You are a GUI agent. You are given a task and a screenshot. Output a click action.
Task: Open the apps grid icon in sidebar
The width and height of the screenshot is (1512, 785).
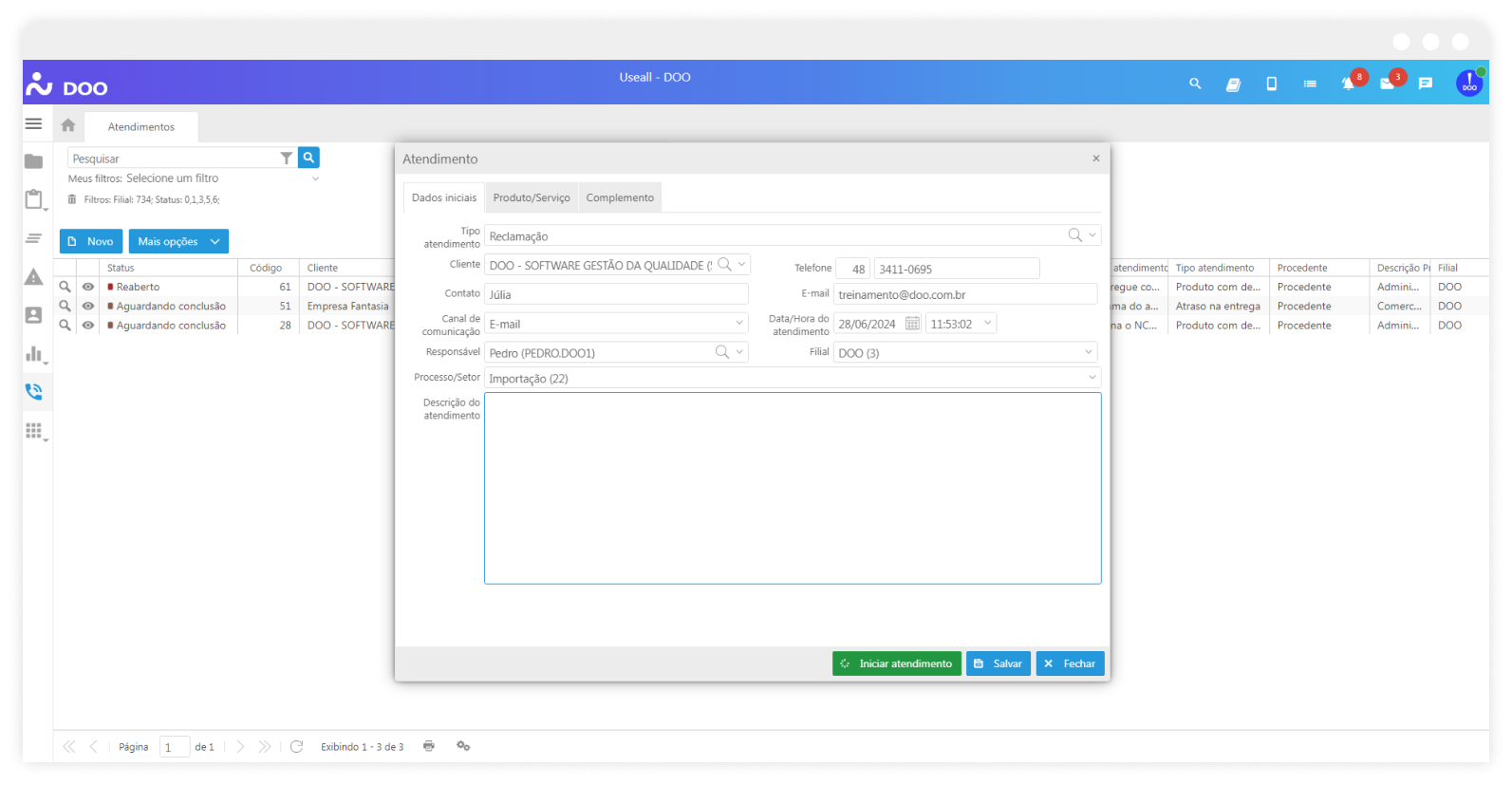pos(34,431)
